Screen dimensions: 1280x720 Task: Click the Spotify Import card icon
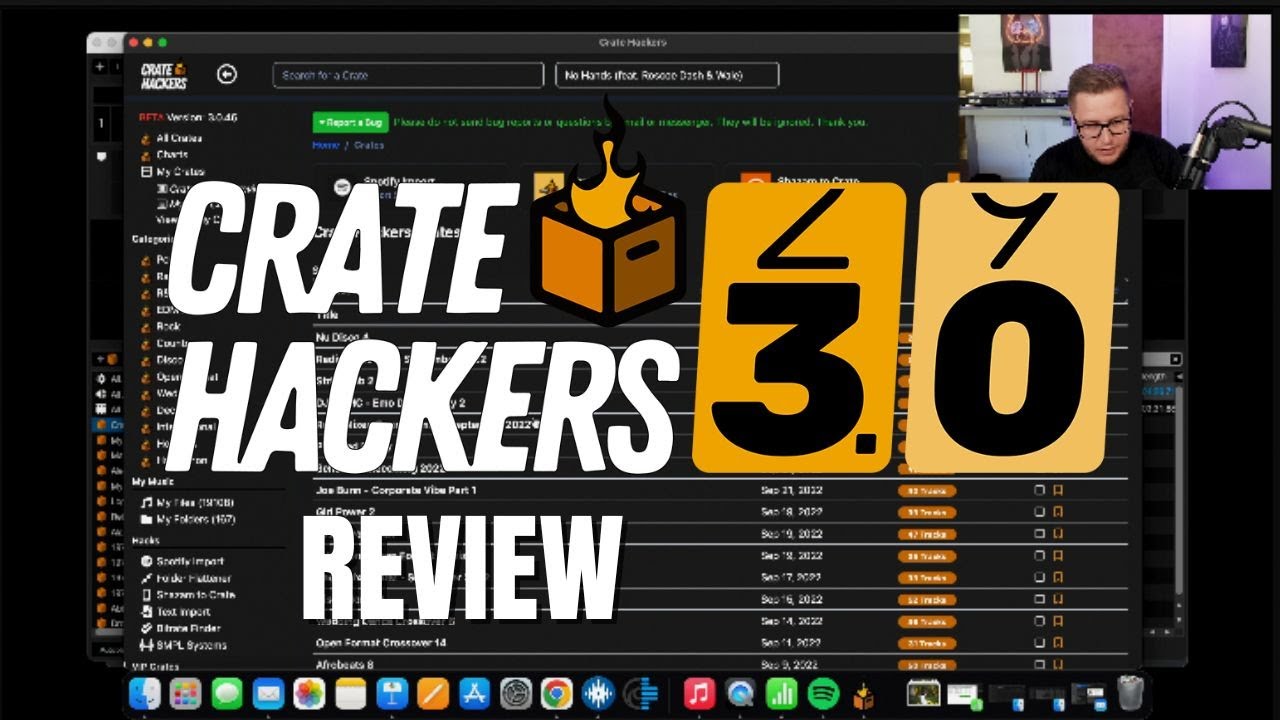coord(341,186)
